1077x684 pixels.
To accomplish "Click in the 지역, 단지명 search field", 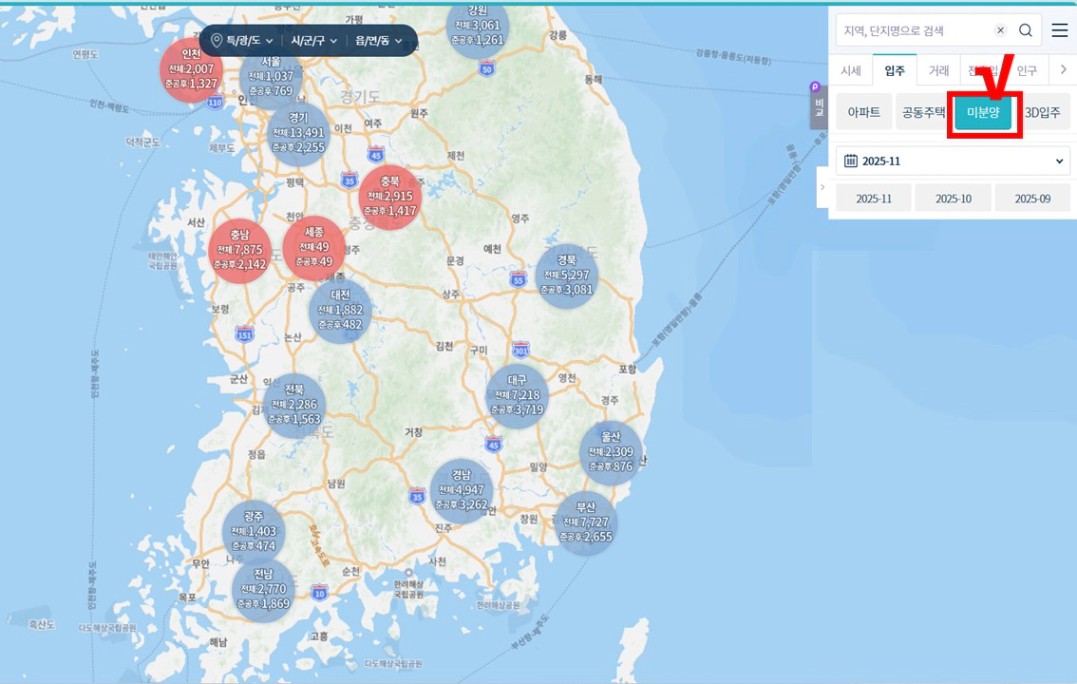I will (910, 31).
